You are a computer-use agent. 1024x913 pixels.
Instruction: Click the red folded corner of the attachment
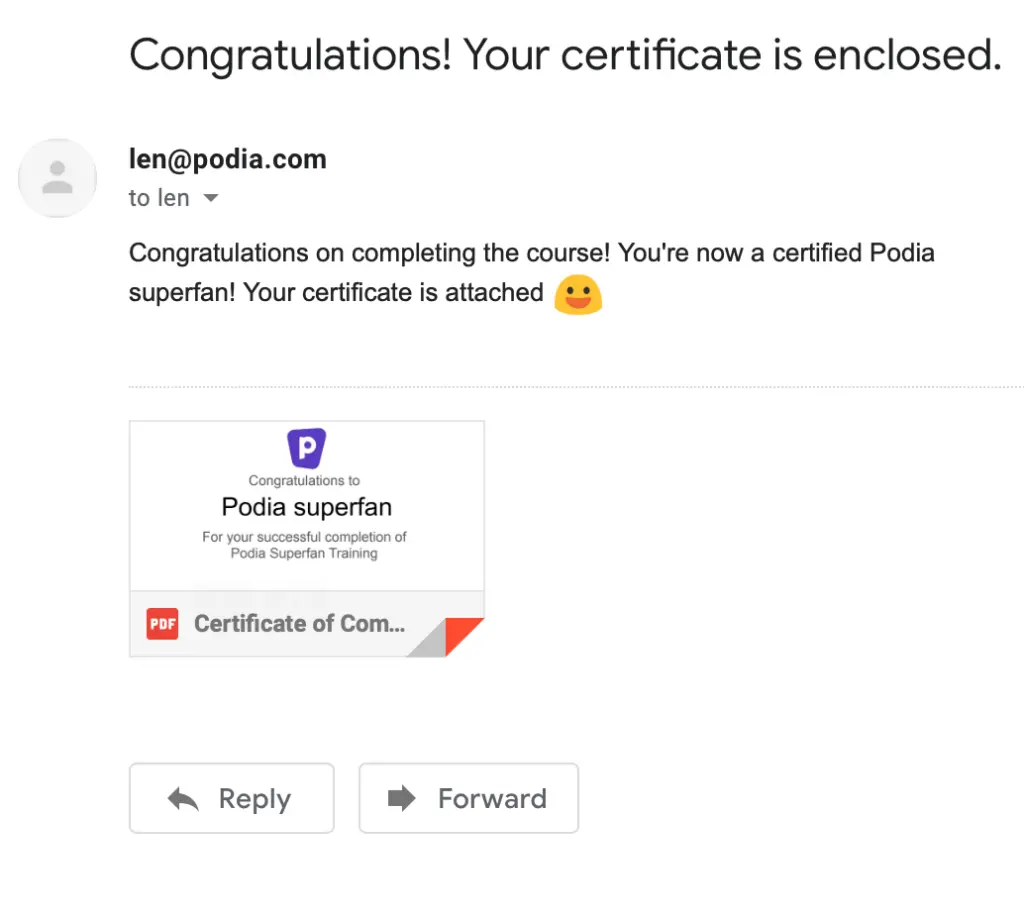tap(465, 635)
